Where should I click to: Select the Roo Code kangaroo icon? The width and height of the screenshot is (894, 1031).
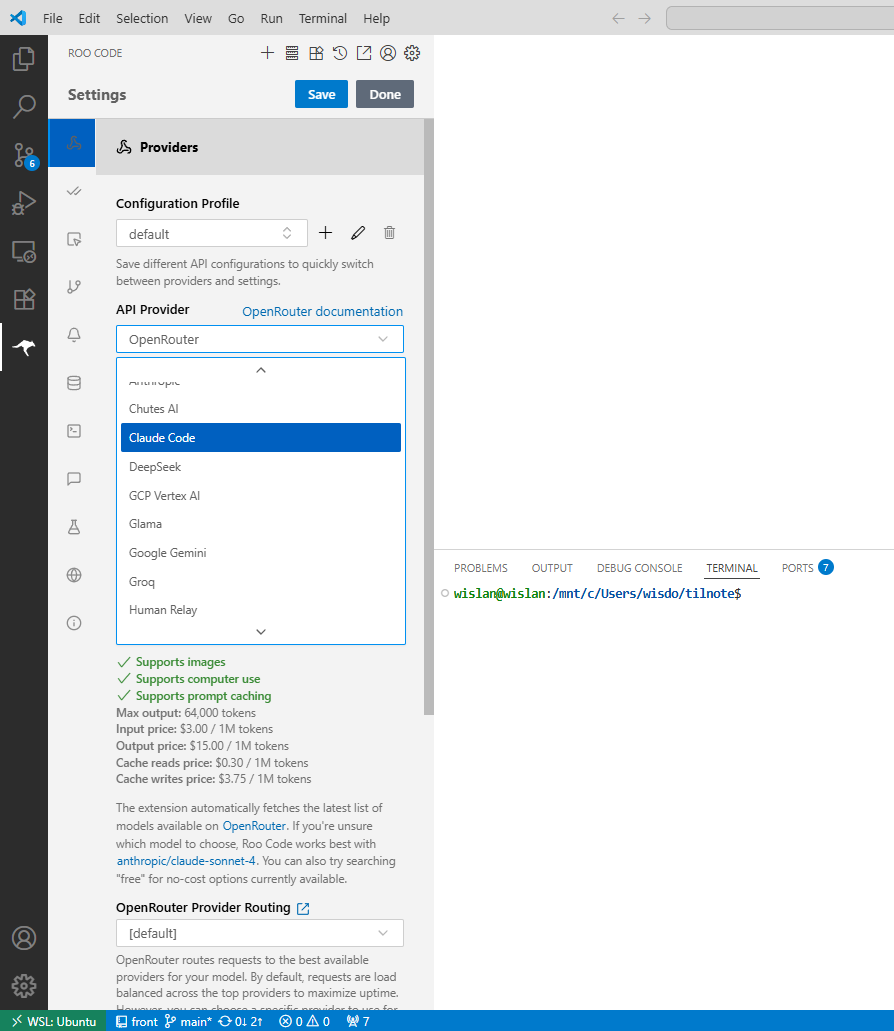click(24, 347)
